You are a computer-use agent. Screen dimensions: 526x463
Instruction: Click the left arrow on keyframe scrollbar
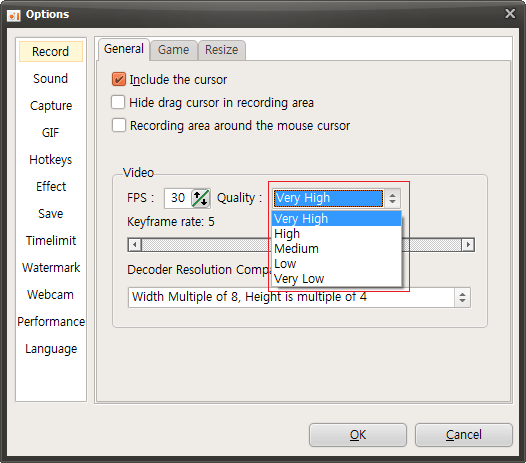pos(135,245)
